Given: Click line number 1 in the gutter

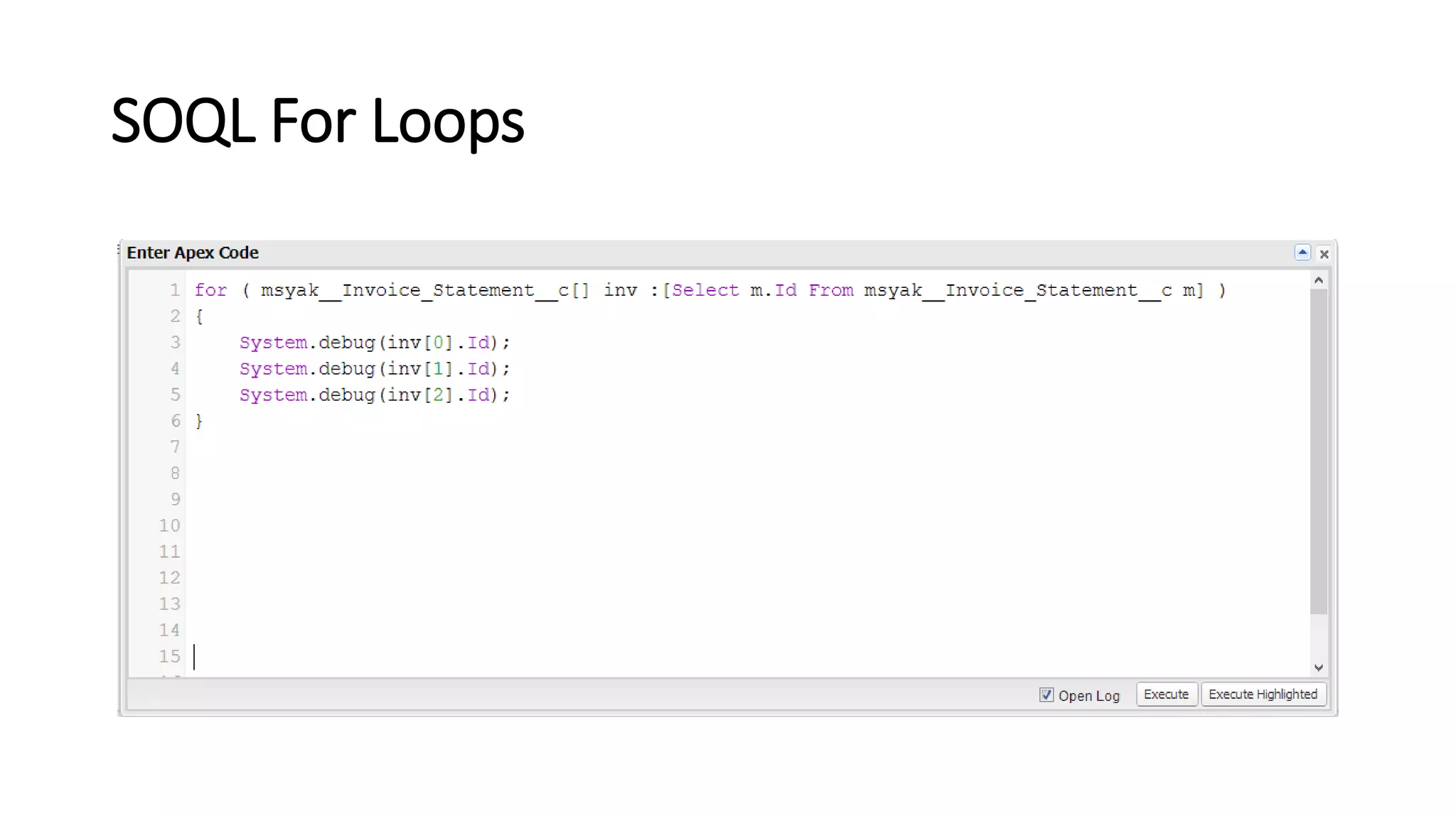Looking at the screenshot, I should [x=175, y=290].
